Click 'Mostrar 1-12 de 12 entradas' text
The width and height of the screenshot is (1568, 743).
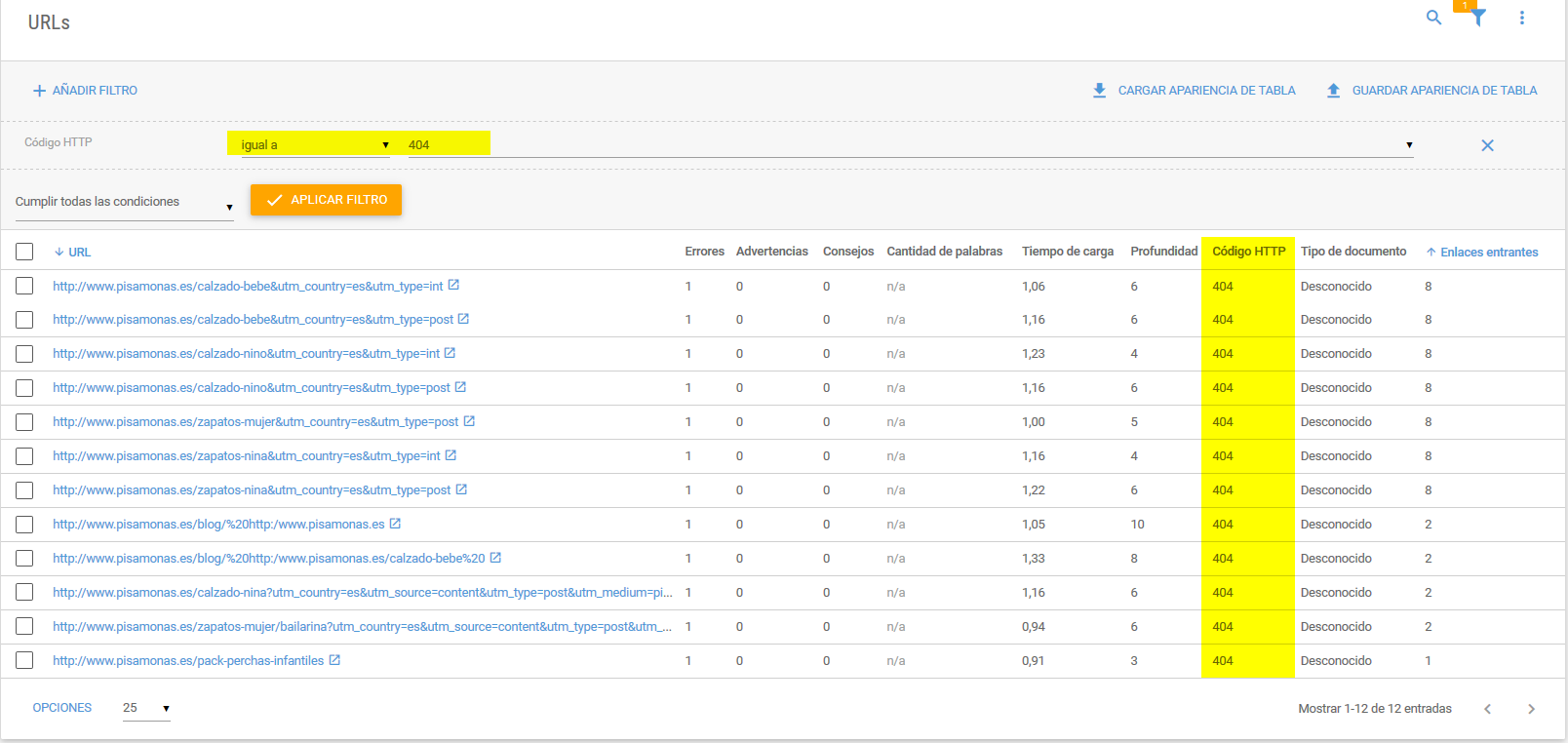pyautogui.click(x=1374, y=709)
